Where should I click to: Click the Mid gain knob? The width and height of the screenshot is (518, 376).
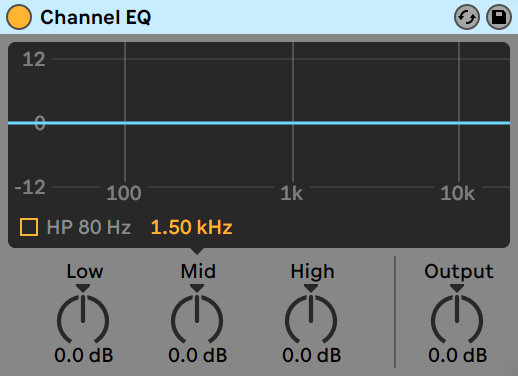[197, 319]
